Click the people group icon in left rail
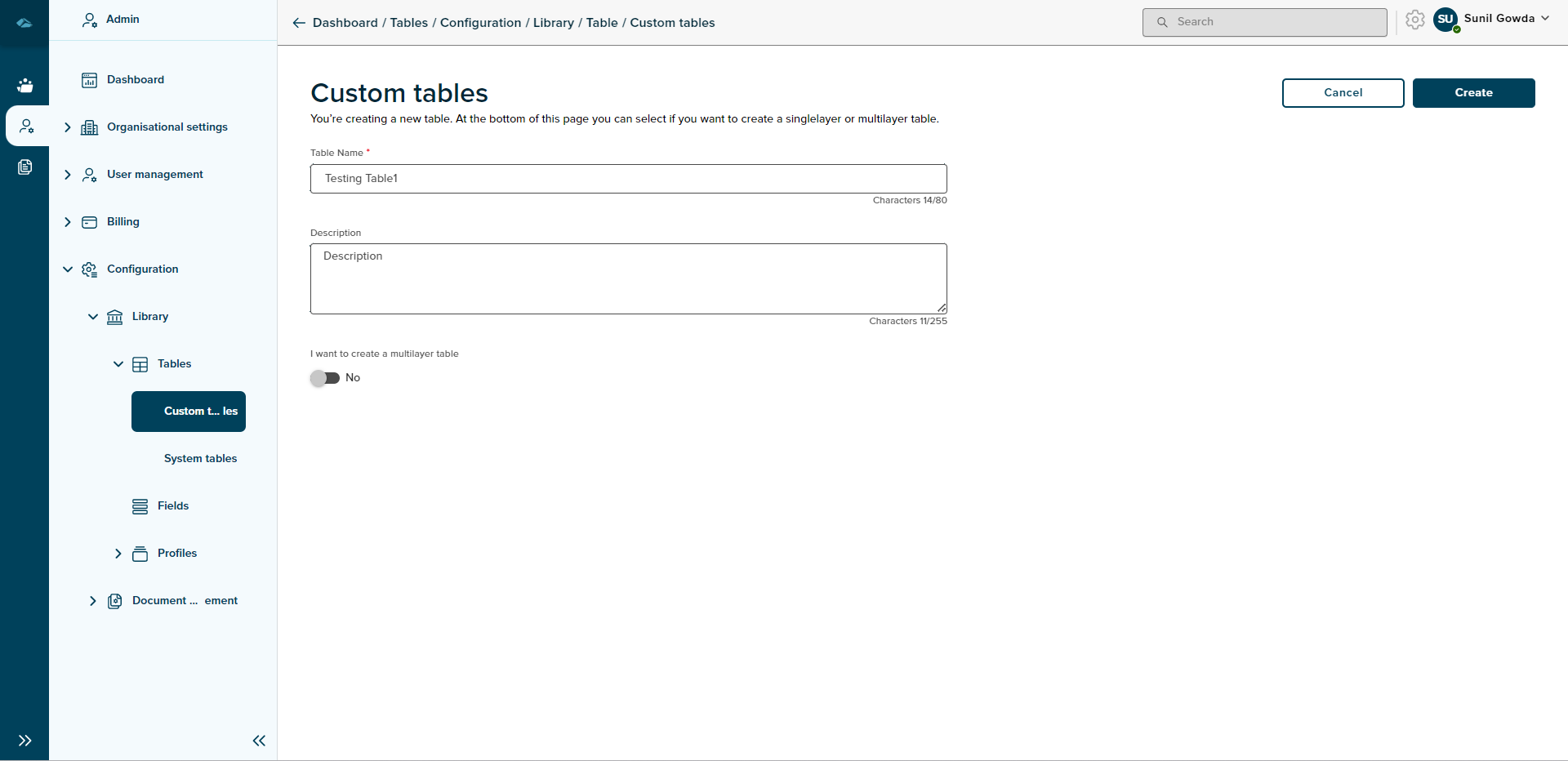 25,85
